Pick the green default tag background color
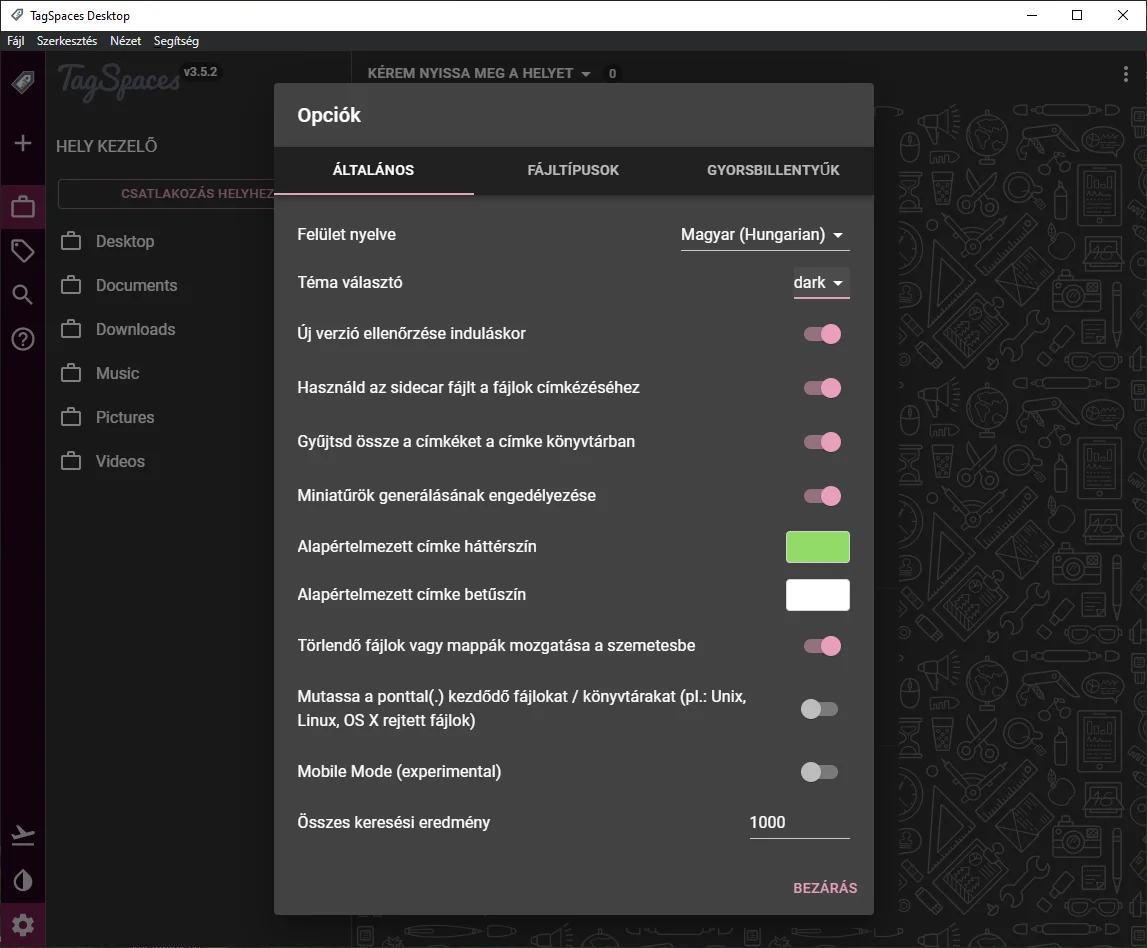Viewport: 1147px width, 948px height. tap(818, 547)
